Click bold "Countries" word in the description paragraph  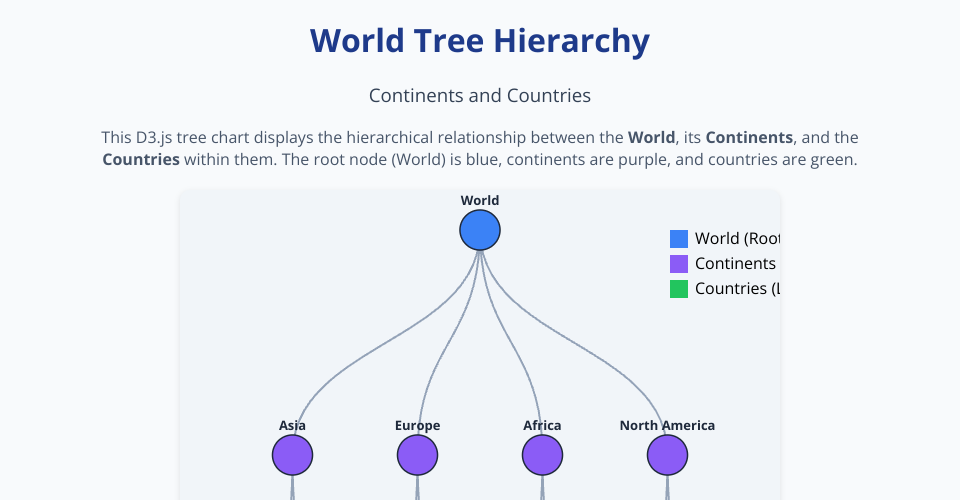coord(141,160)
